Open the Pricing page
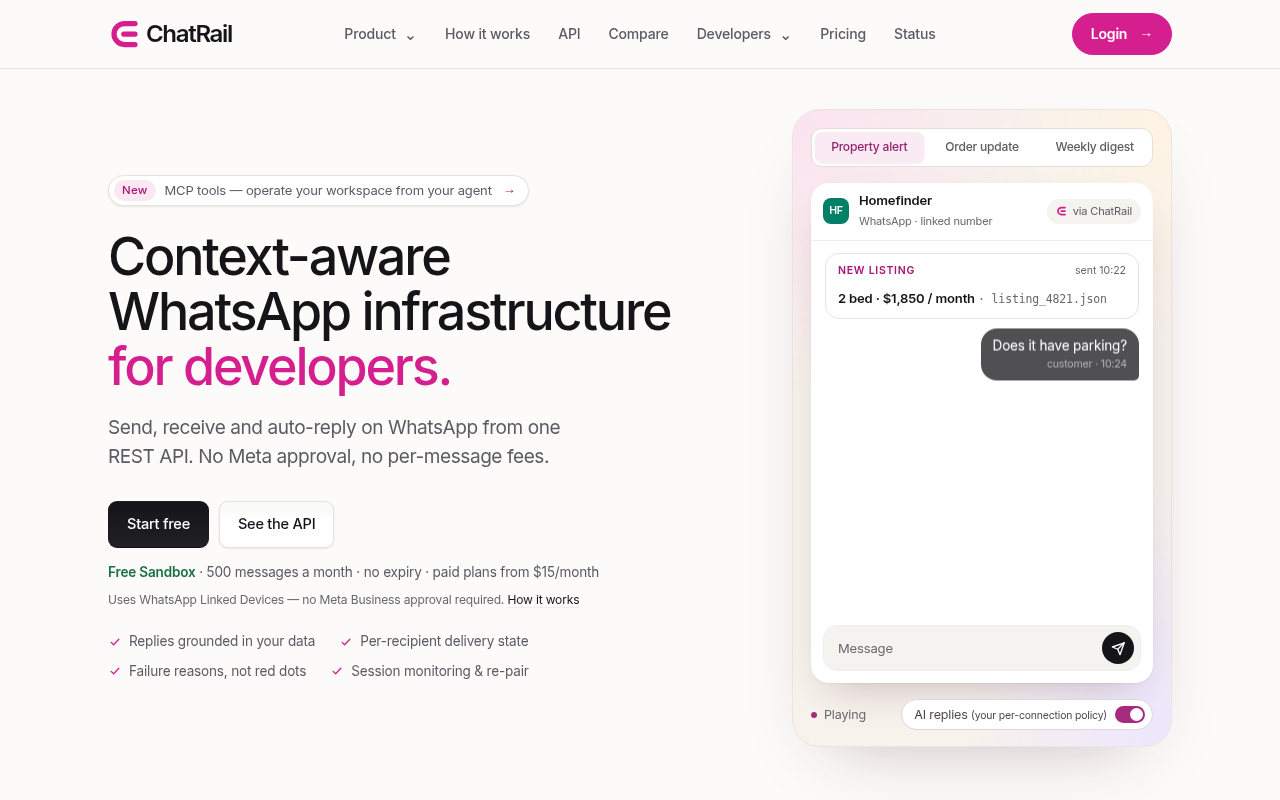1280x800 pixels. [x=843, y=34]
